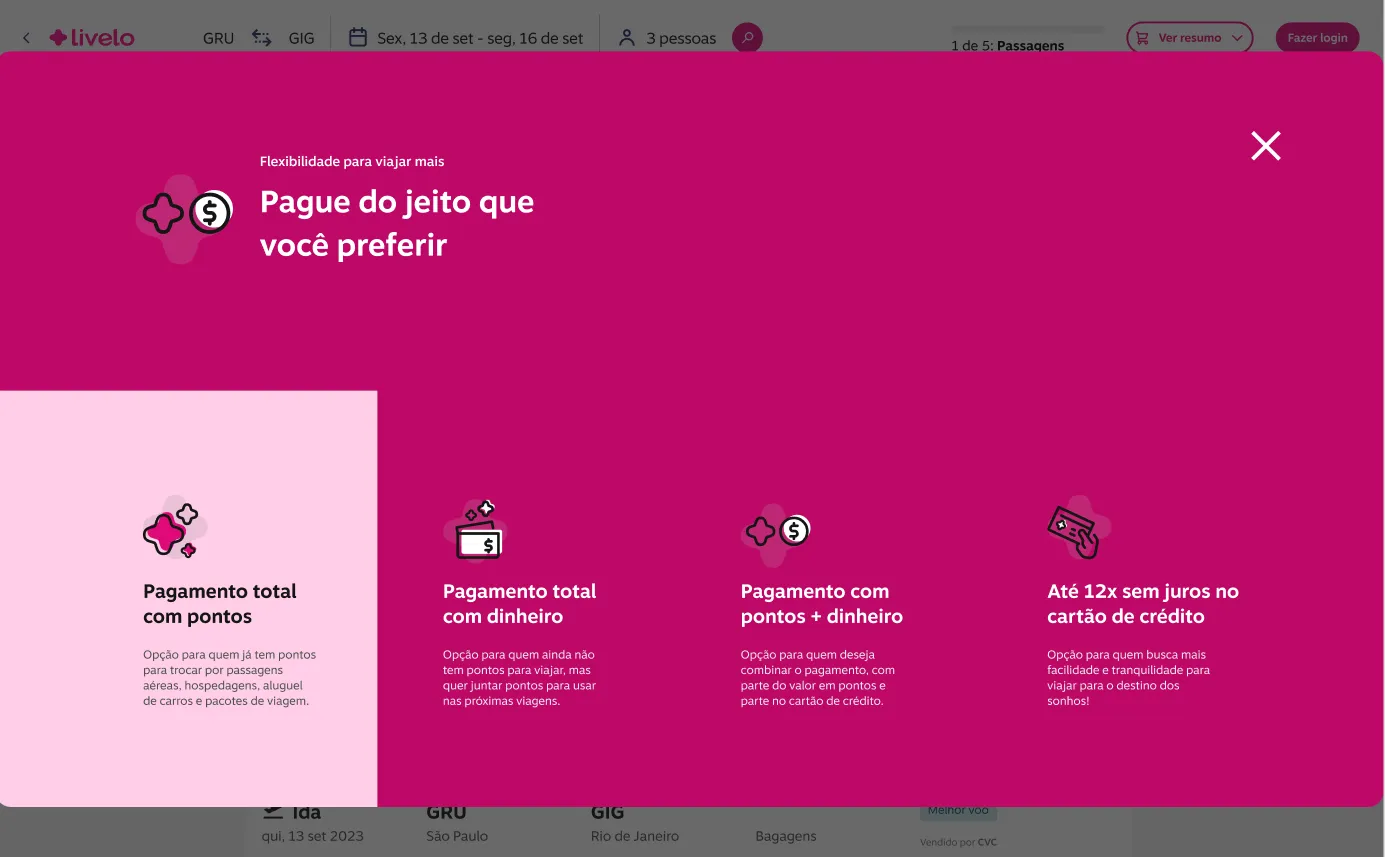Image resolution: width=1385 pixels, height=857 pixels.
Task: Click the shopping cart icon in Ver resumo
Action: (x=1143, y=38)
